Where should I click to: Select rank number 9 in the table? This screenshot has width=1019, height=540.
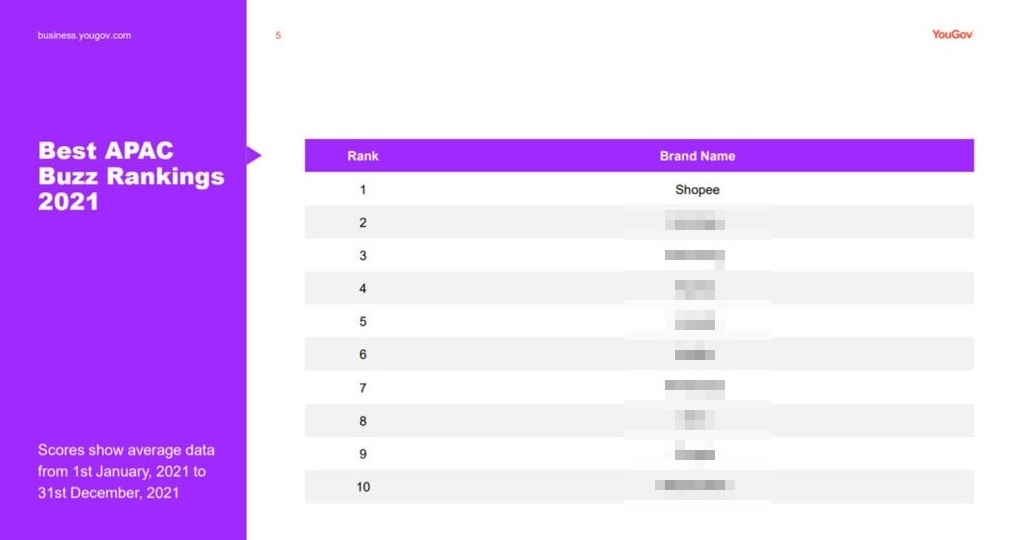(363, 454)
